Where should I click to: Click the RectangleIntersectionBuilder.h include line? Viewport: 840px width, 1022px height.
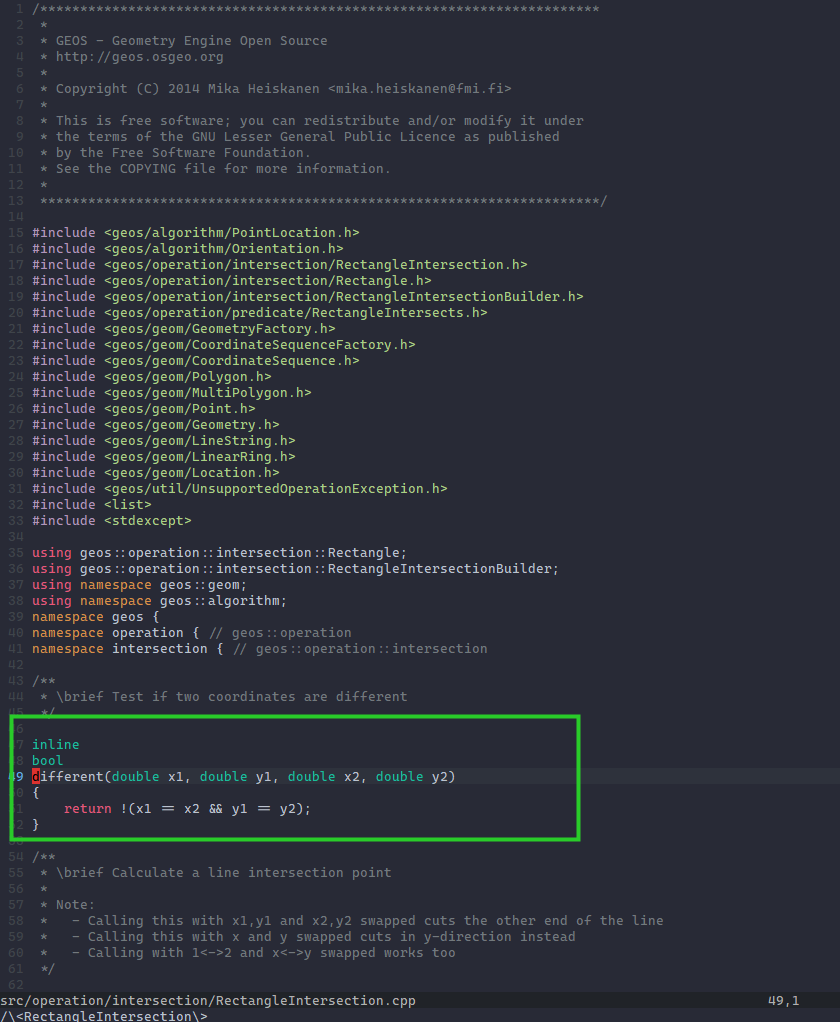coord(308,297)
